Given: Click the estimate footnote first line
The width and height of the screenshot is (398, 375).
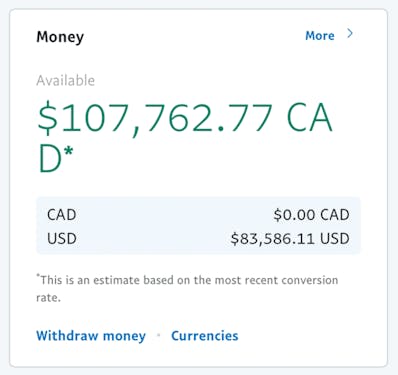Looking at the screenshot, I should pyautogui.click(x=187, y=280).
